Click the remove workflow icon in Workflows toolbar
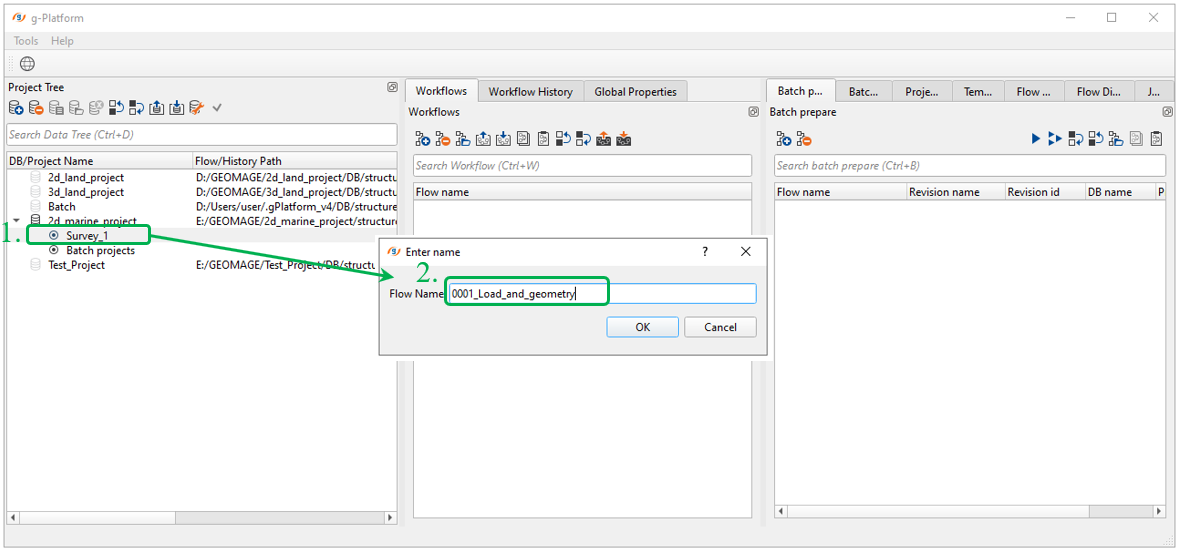Viewport: 1180px width, 552px height. click(x=442, y=139)
